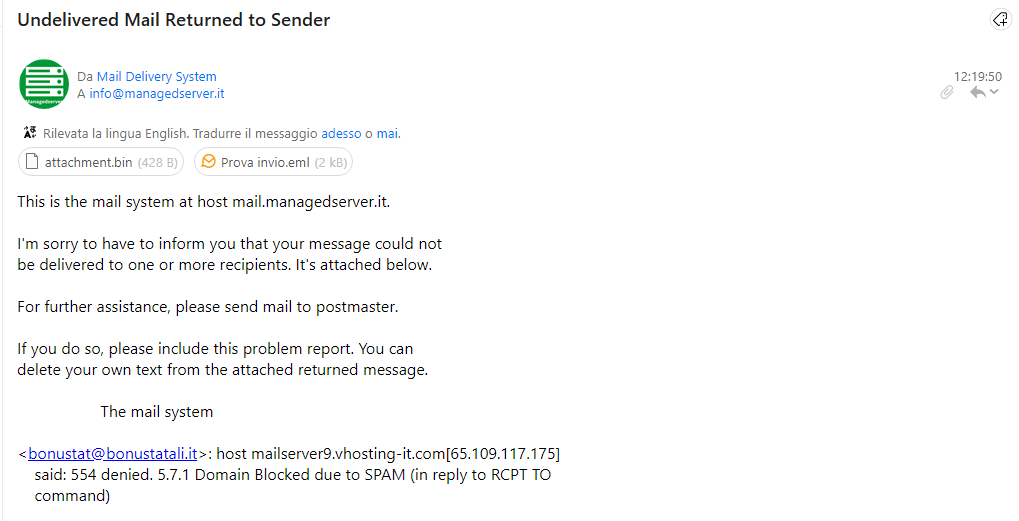The image size is (1019, 521).
Task: Click the 554 denied Domain Blocked error line
Action: (x=292, y=475)
